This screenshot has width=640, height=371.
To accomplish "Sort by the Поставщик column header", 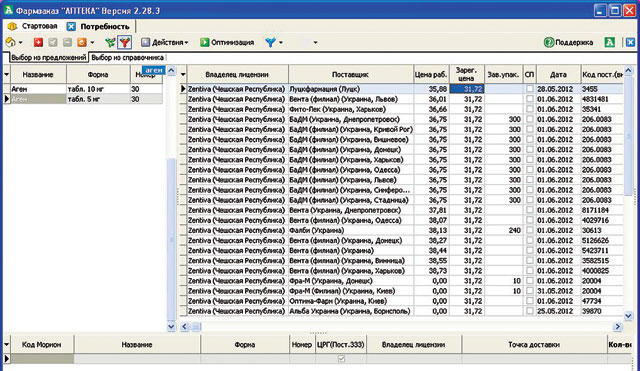I will [350, 74].
